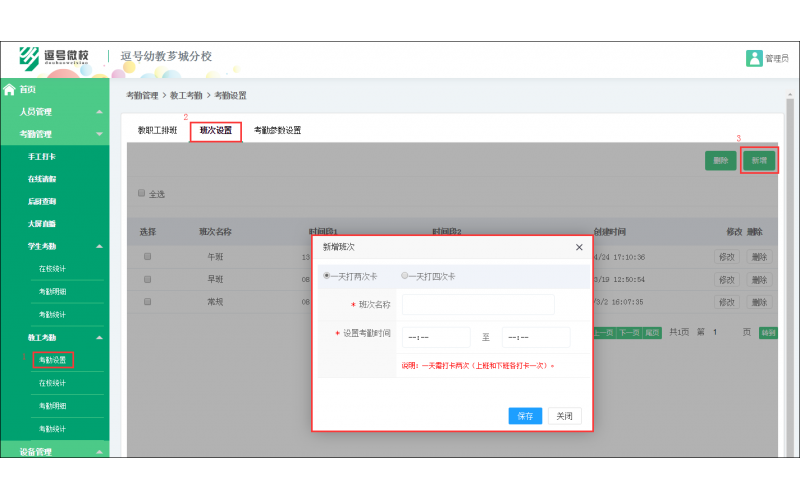Check the box for the 常规 row
The width and height of the screenshot is (800, 500).
pos(147,302)
